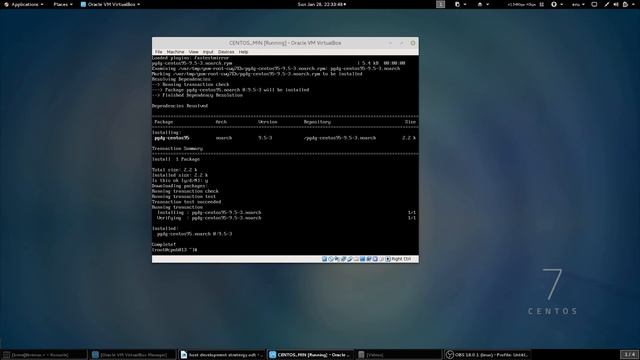Open the Help menu in VirtualBox window
This screenshot has height=360, width=640.
243,52
